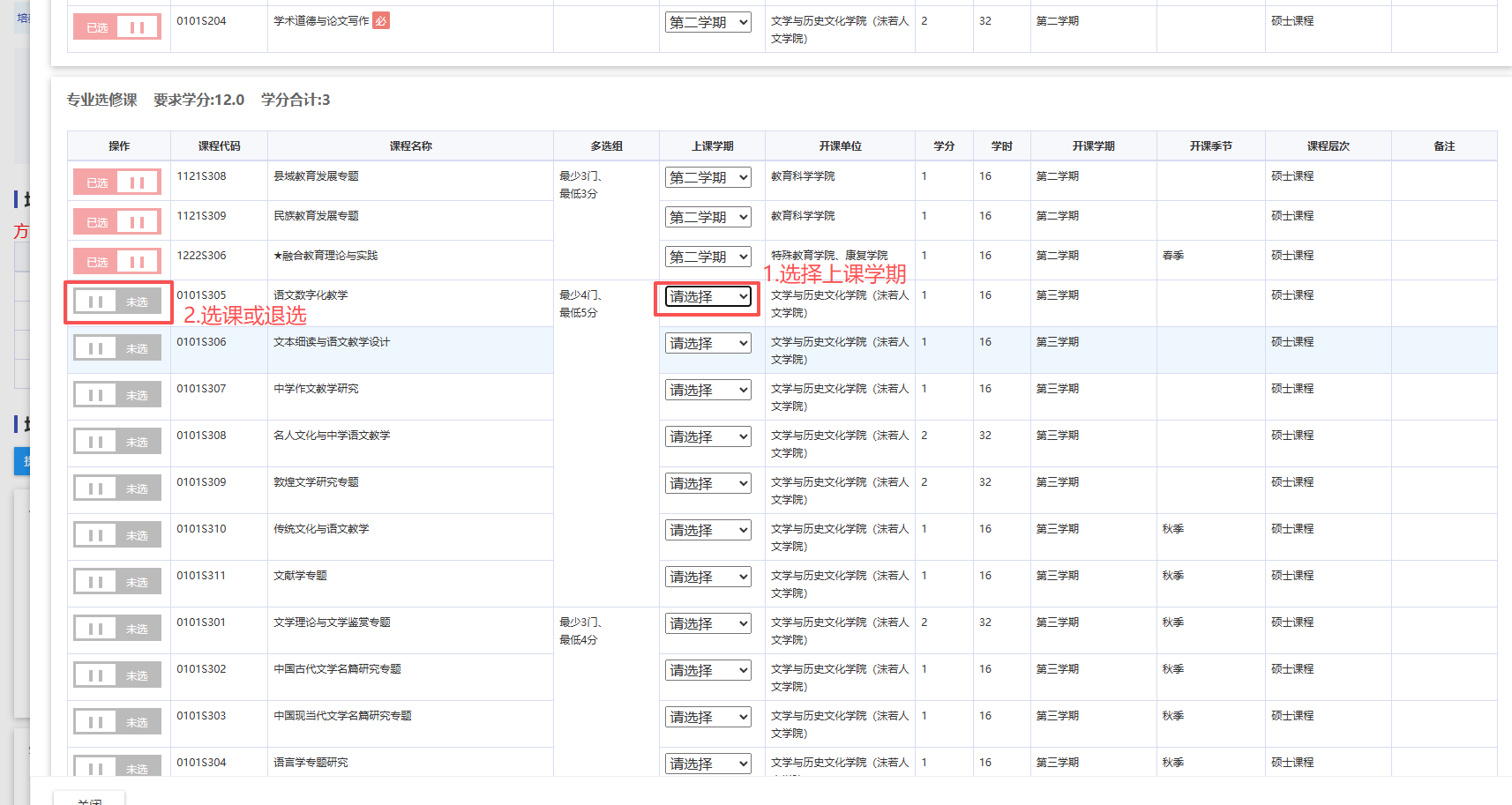The height and width of the screenshot is (805, 1512).
Task: Click the 关闭 button at the bottom
Action: (89, 801)
